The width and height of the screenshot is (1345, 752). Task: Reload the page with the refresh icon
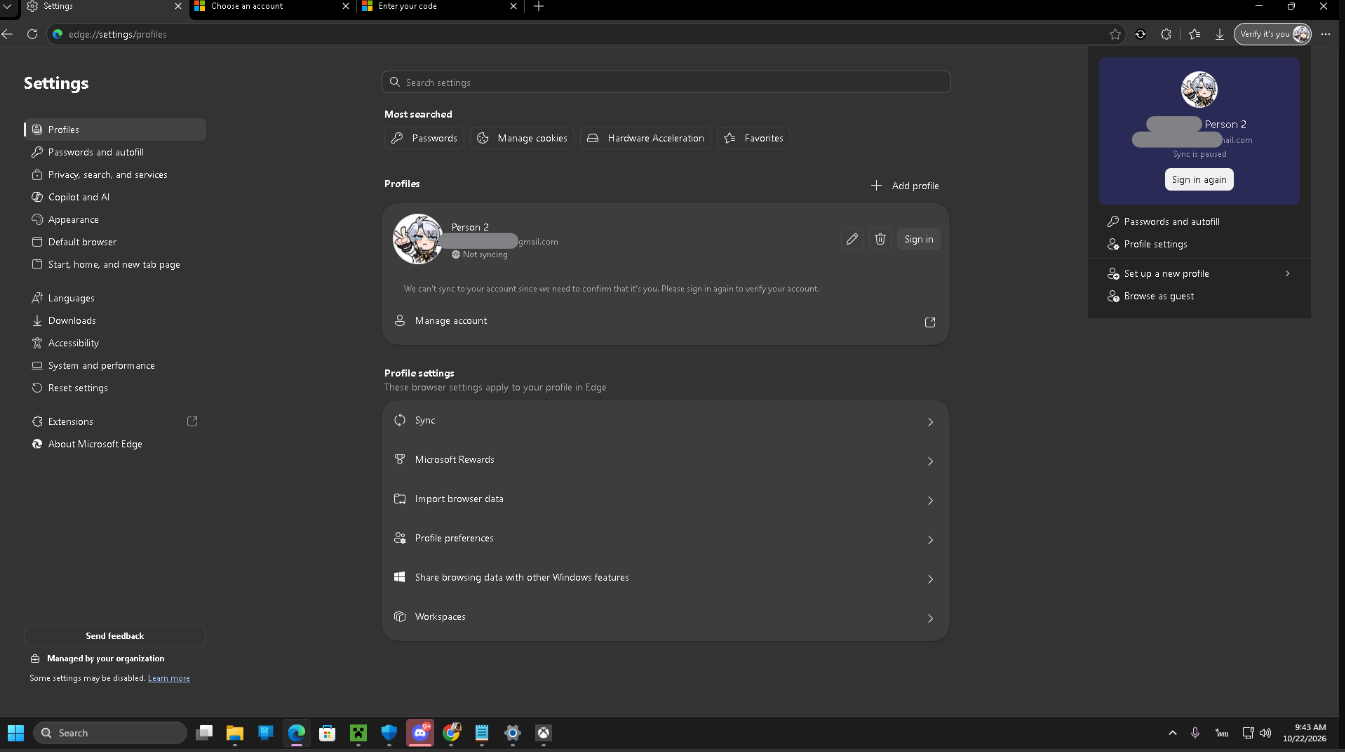[x=32, y=34]
